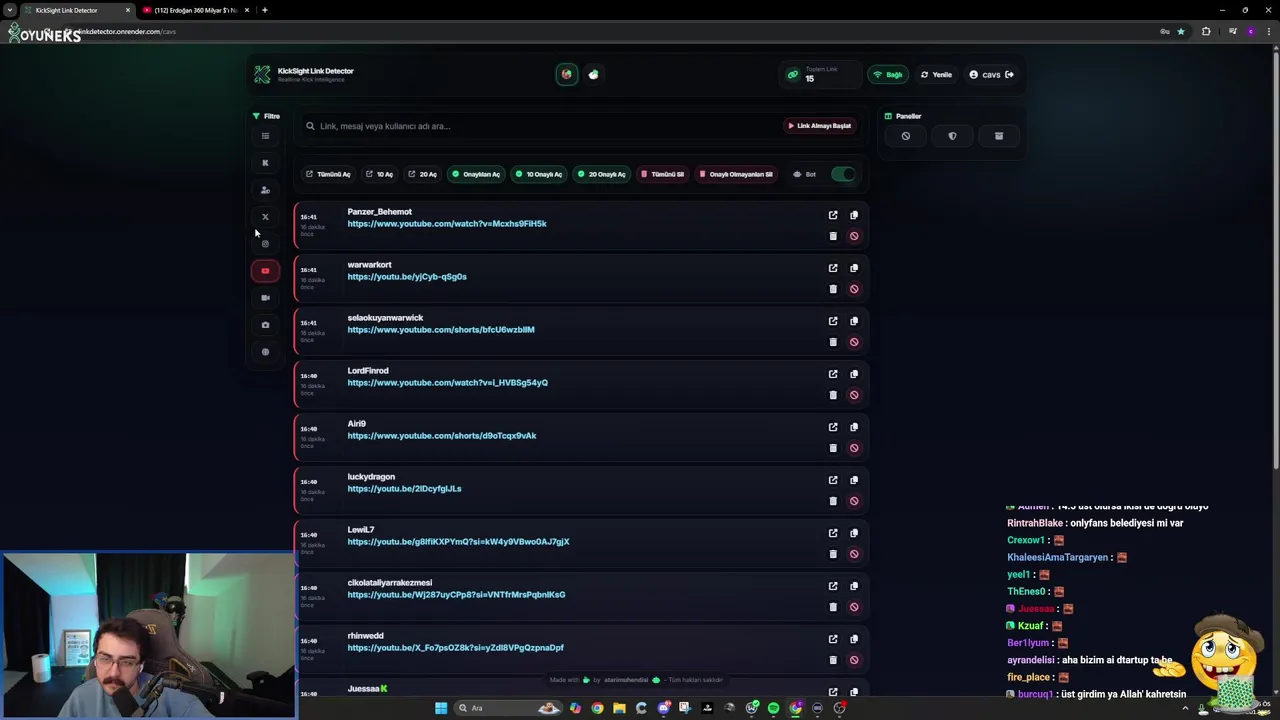The image size is (1280, 720).
Task: Click the green Bağlı status button
Action: click(888, 74)
